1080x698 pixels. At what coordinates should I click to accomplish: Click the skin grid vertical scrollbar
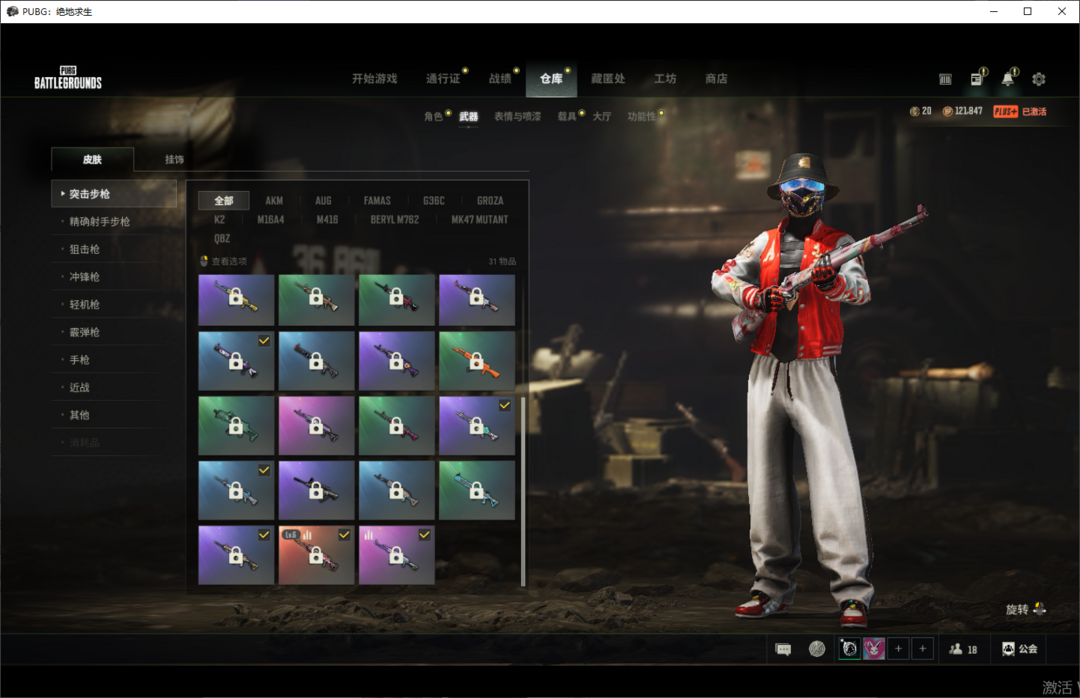(x=523, y=491)
